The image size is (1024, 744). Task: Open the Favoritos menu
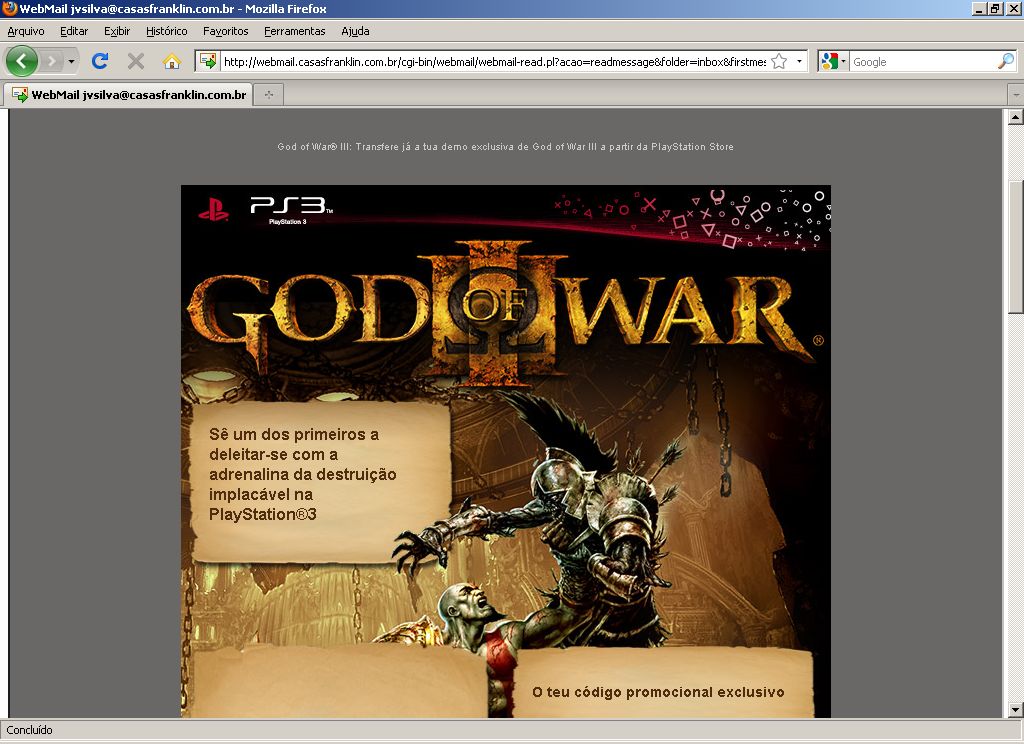[x=225, y=31]
